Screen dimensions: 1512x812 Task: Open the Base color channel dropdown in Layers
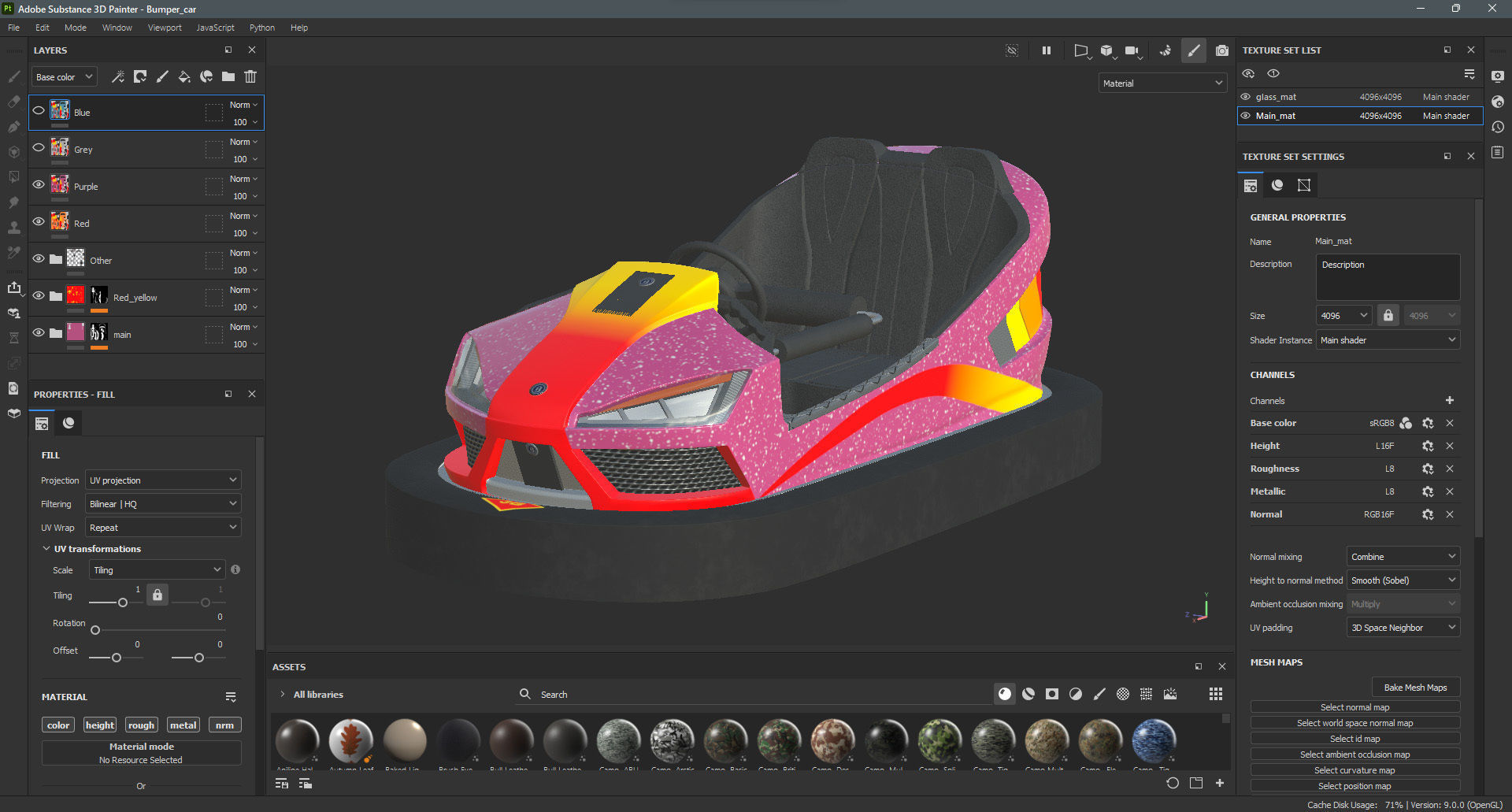tap(64, 77)
